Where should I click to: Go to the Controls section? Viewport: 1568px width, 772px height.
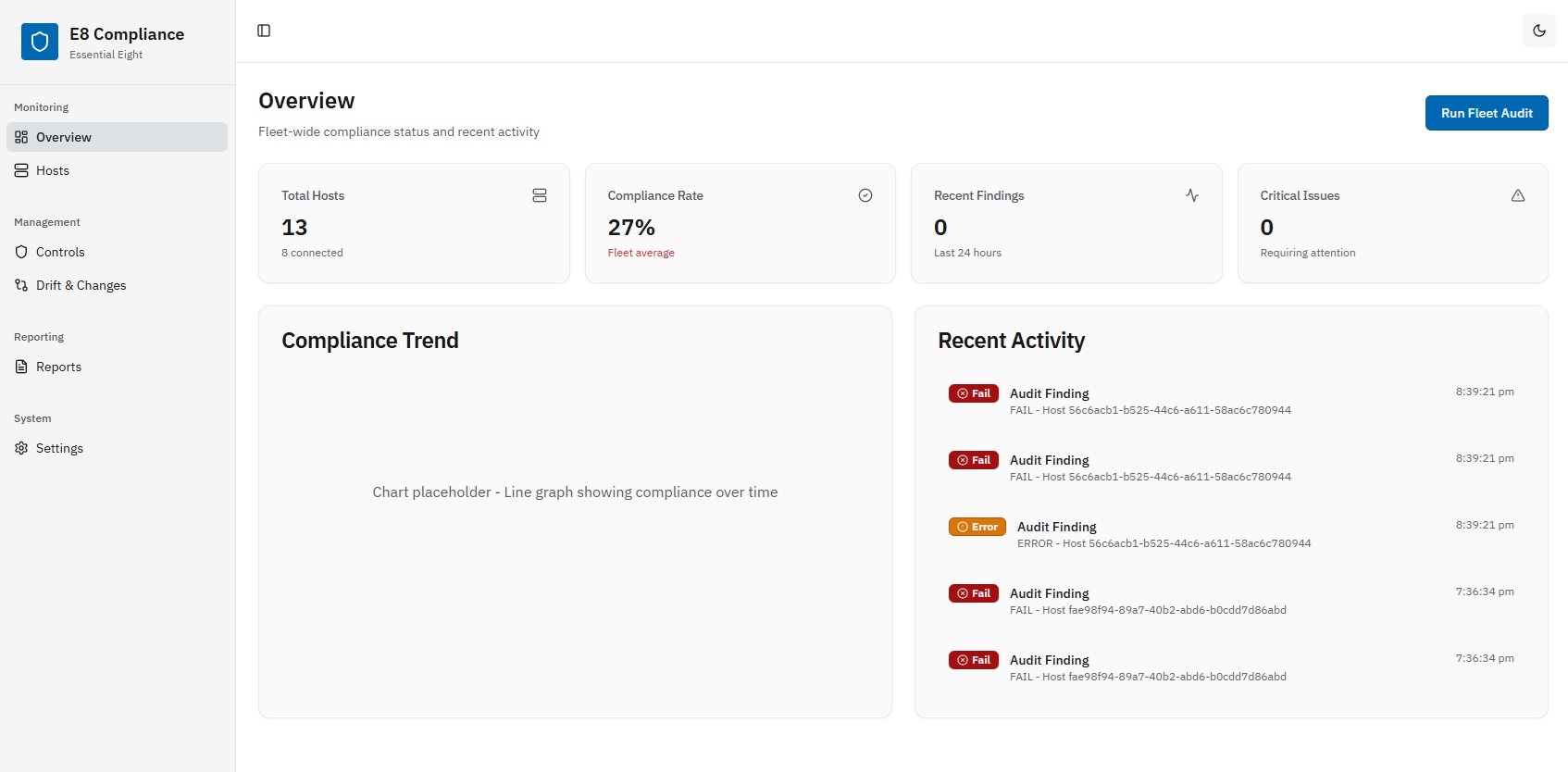[117, 252]
